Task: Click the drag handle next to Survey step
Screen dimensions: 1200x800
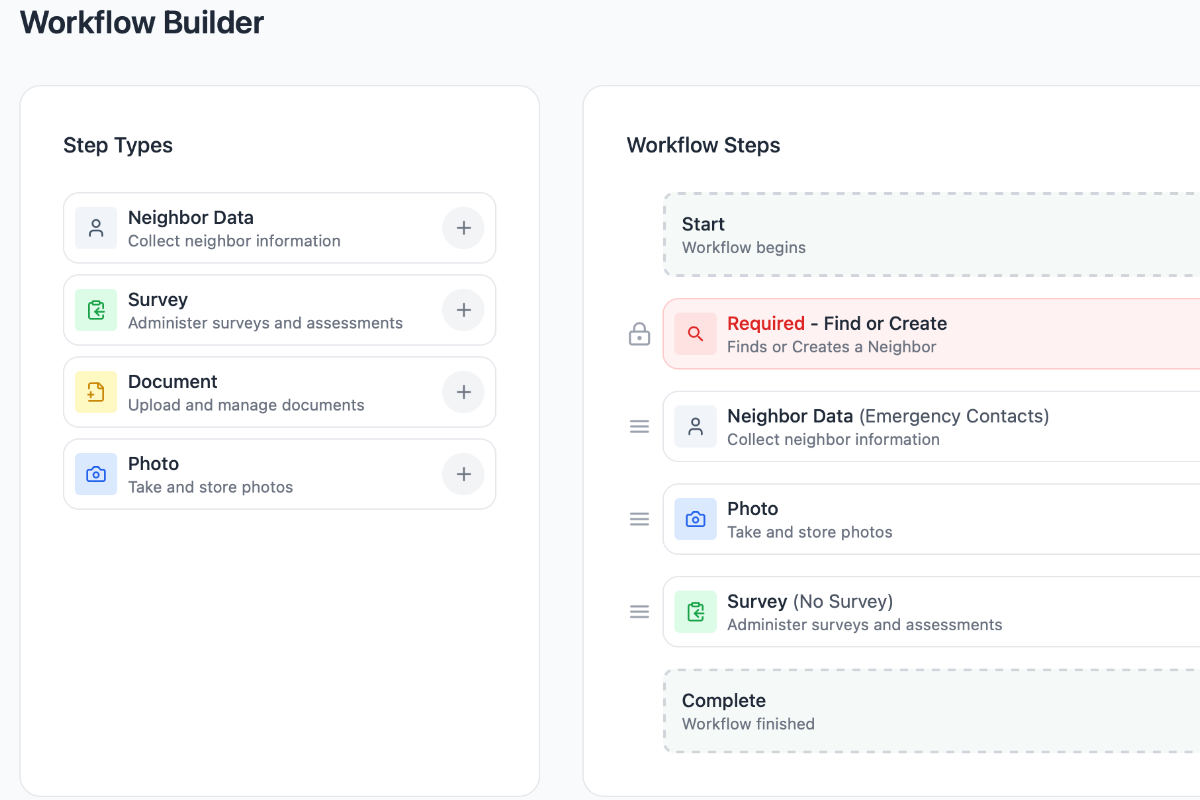Action: point(639,611)
